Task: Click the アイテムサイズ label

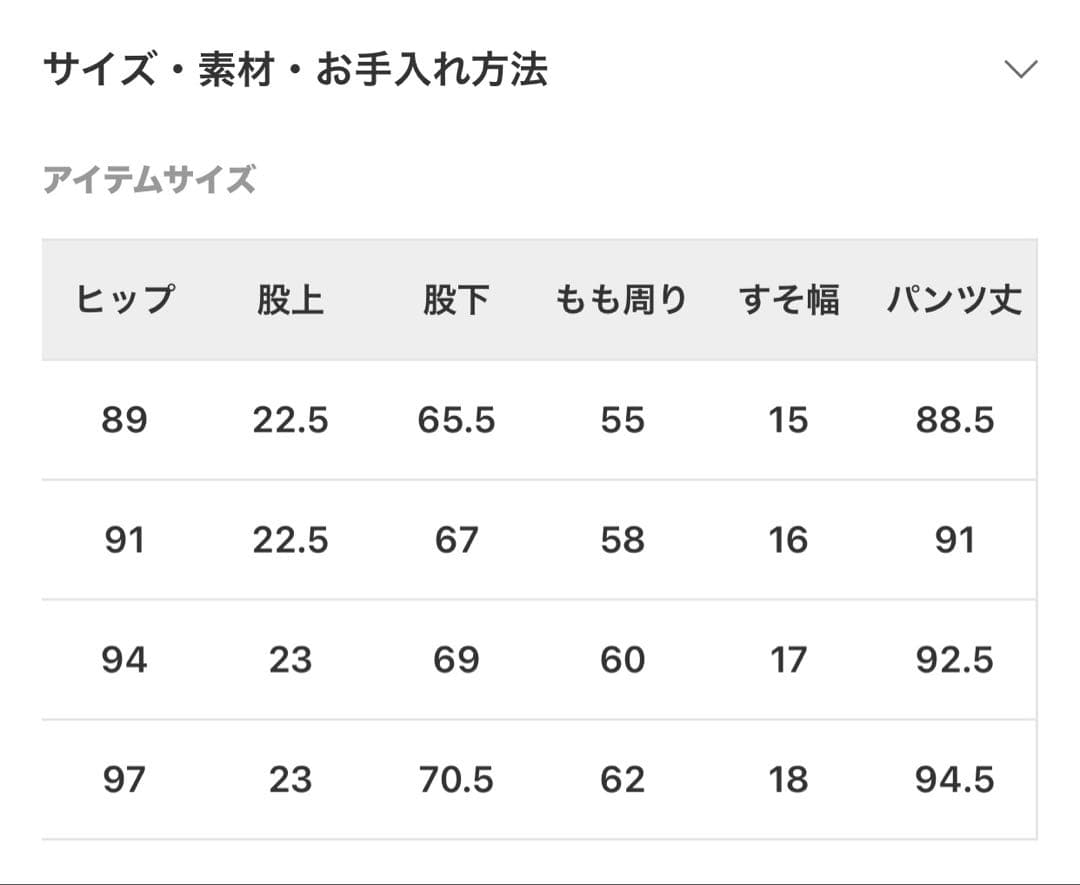Action: 149,181
